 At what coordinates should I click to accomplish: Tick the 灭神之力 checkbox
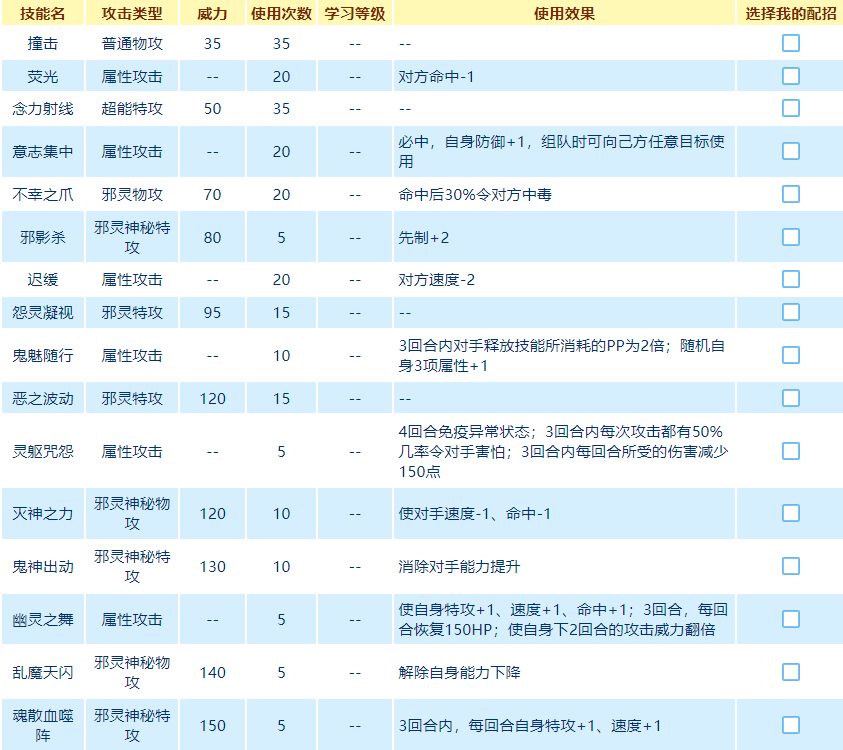click(790, 513)
